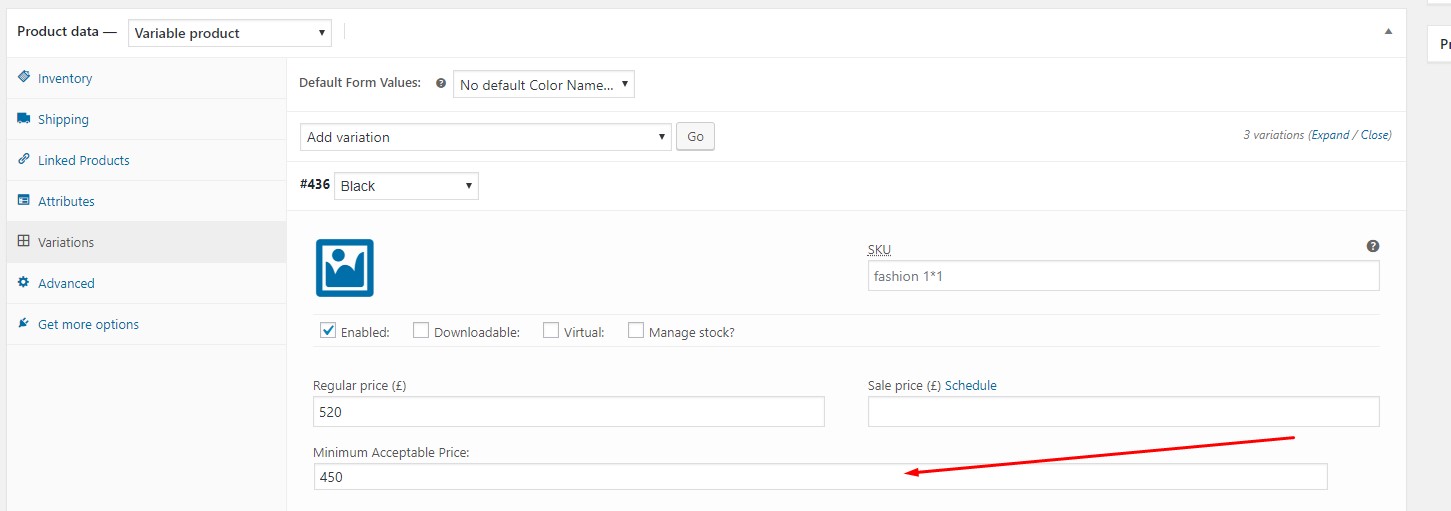1451x511 pixels.
Task: Click the sale price Schedule link
Action: (971, 385)
